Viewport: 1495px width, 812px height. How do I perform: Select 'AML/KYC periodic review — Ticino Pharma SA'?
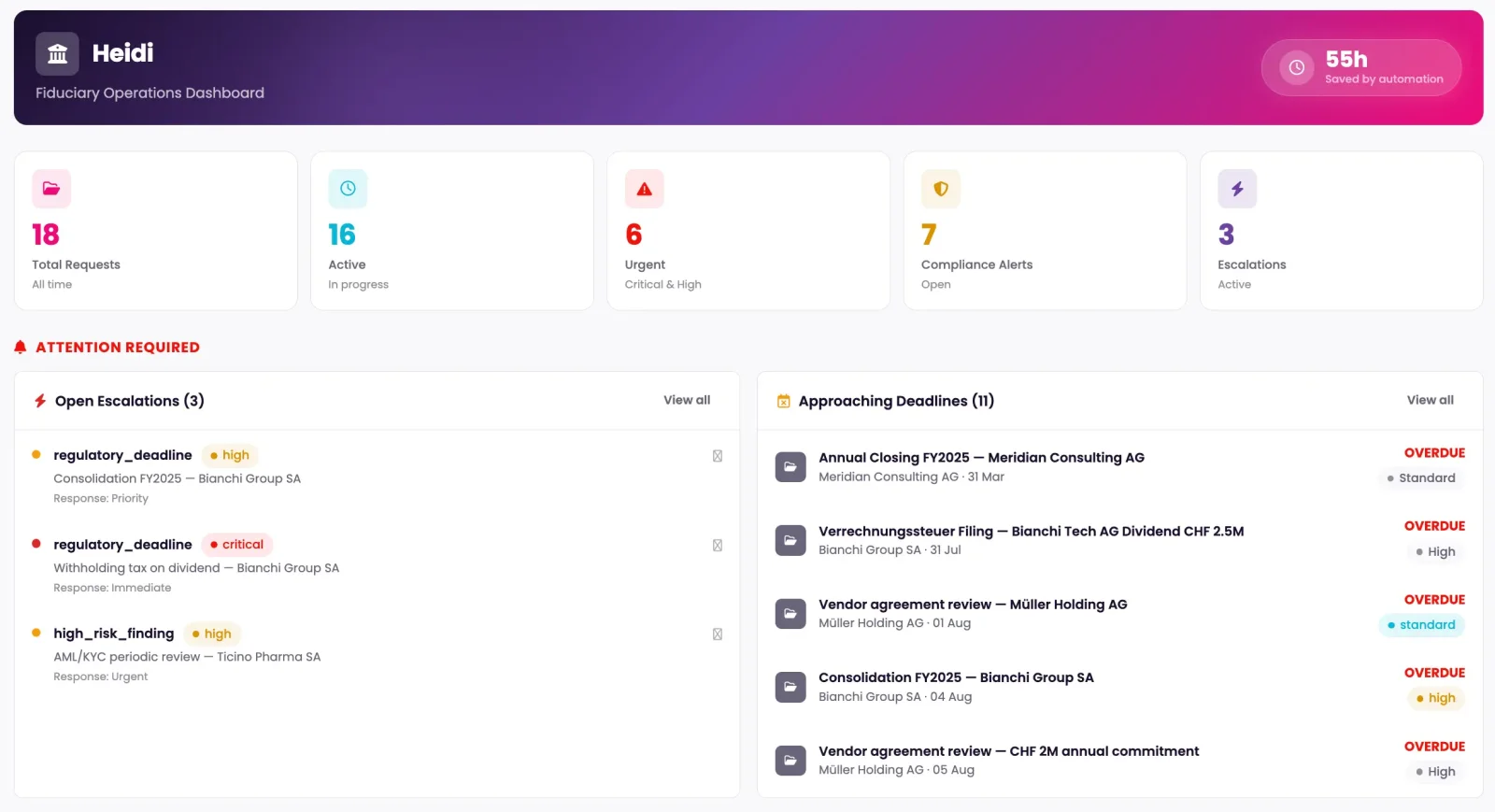pos(187,657)
